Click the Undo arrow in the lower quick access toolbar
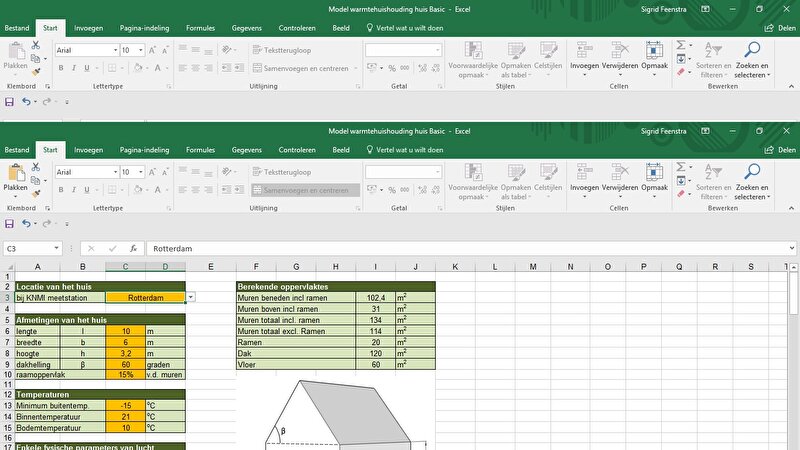This screenshot has width=800, height=450. point(27,223)
